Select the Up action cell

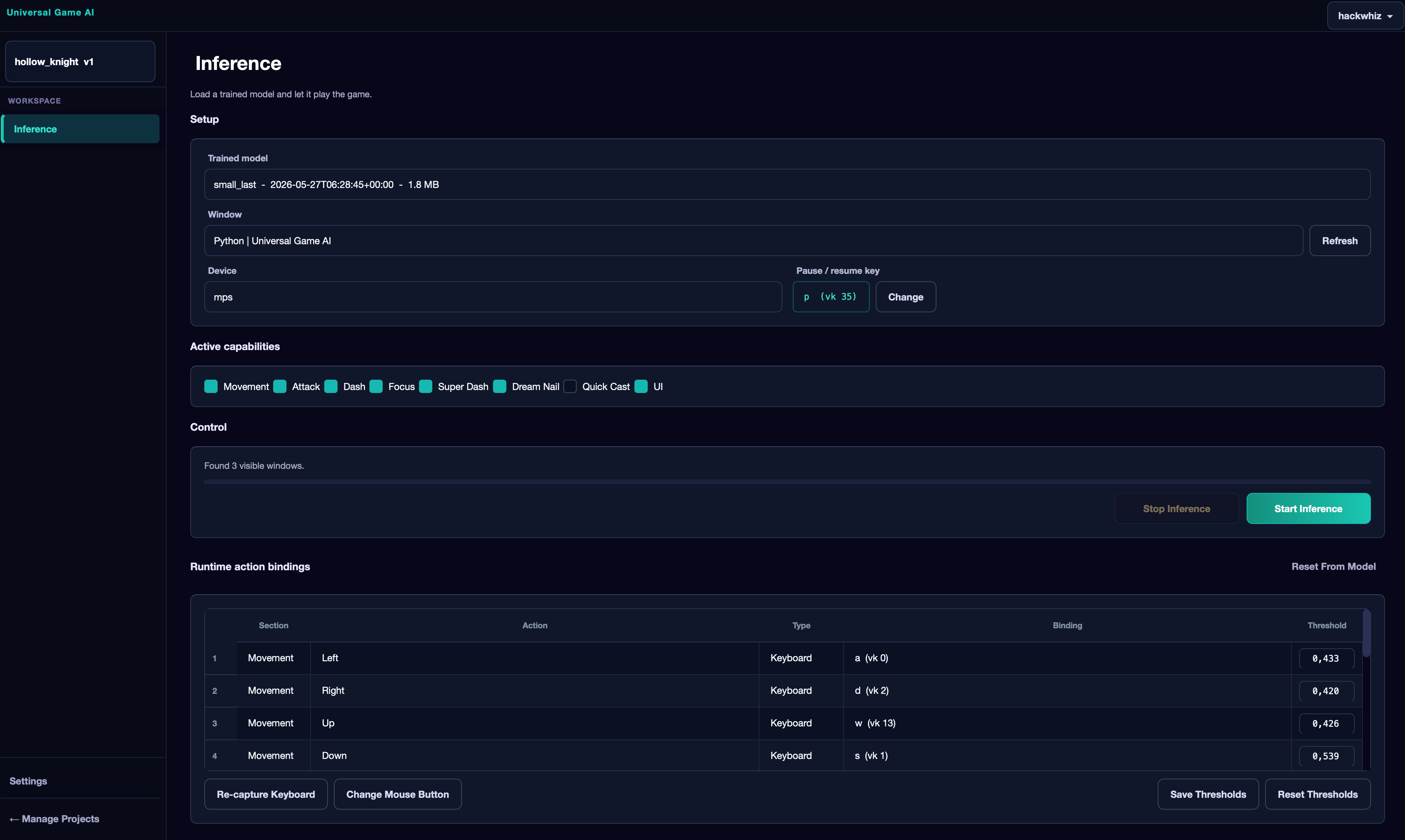pyautogui.click(x=534, y=723)
